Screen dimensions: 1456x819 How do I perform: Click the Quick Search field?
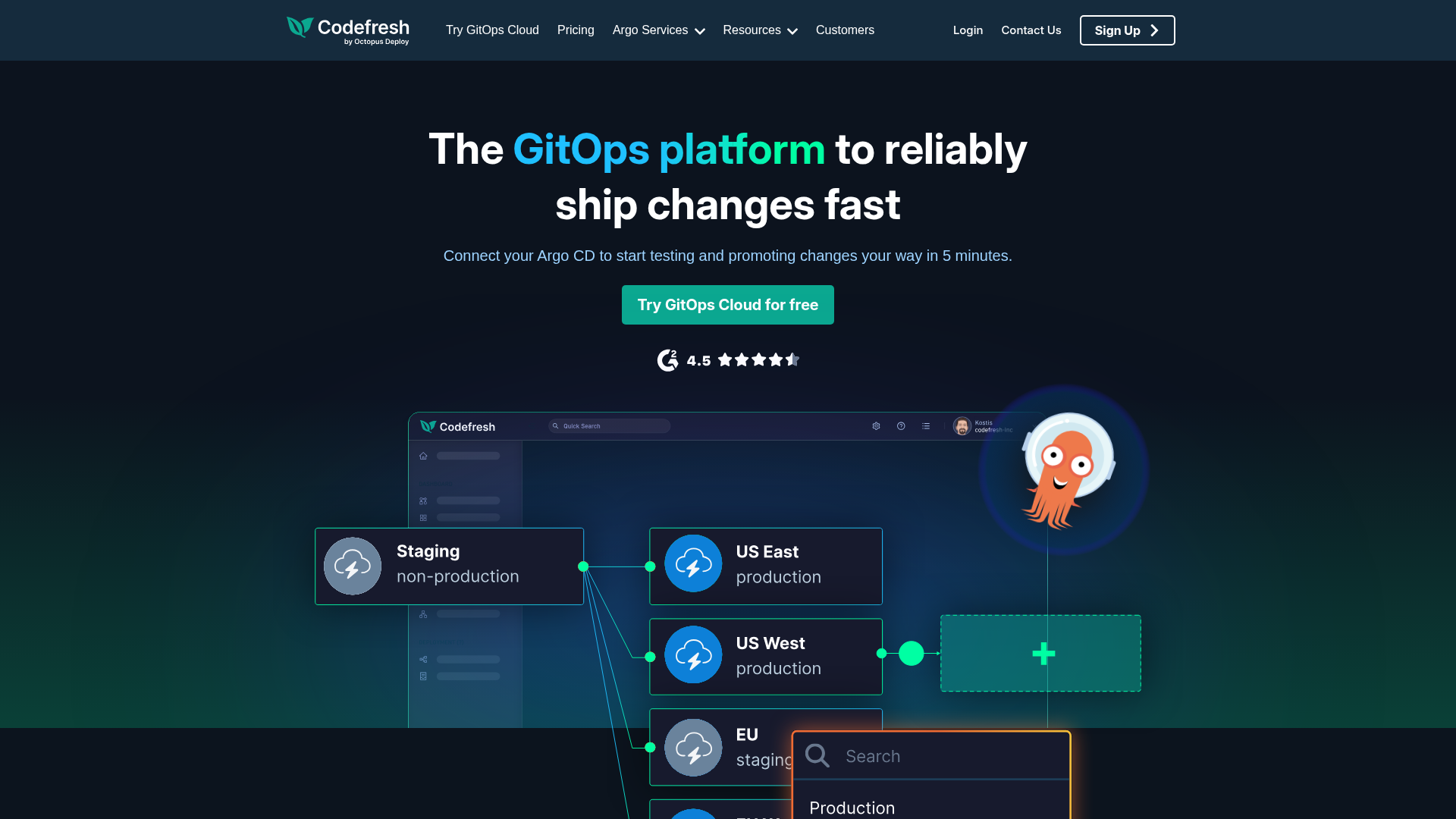click(x=609, y=426)
